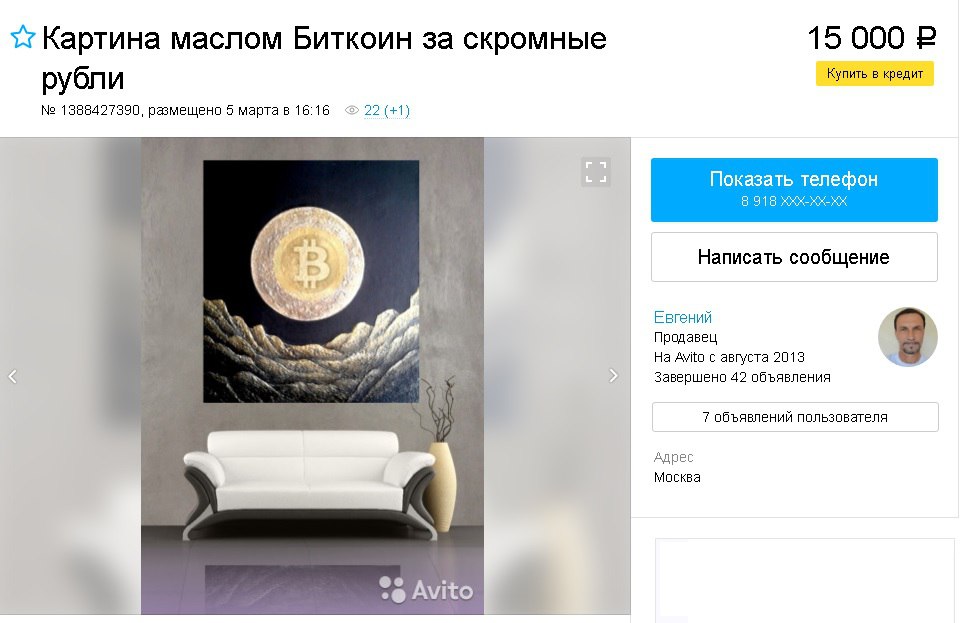The height and width of the screenshot is (623, 967).
Task: Open seller profile link Евгений
Action: 683,317
